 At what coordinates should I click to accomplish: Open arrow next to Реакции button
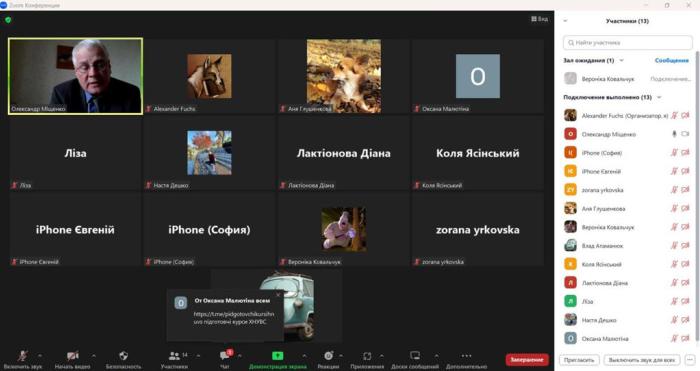341,356
